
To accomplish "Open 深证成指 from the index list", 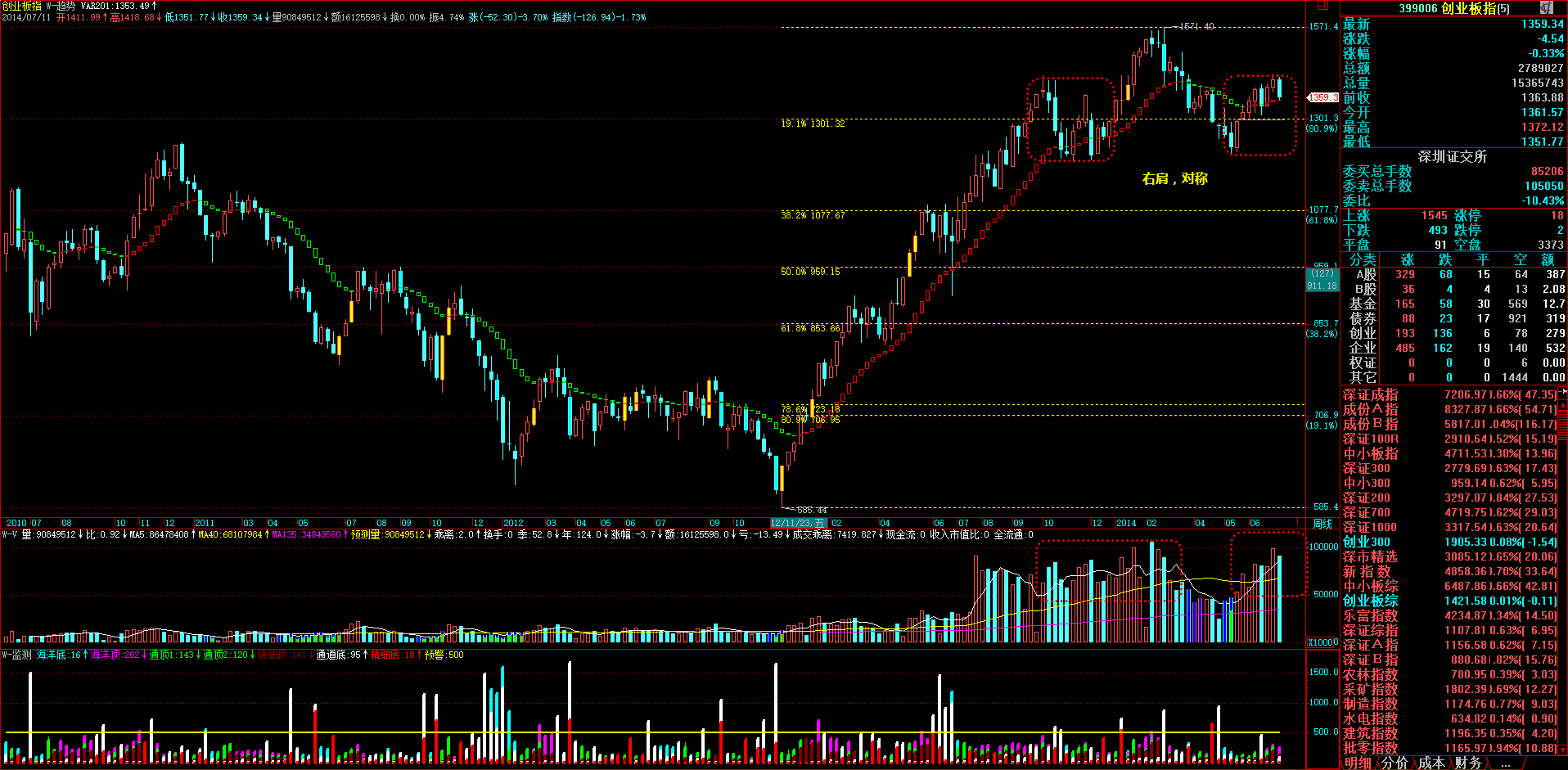I will 1370,394.
